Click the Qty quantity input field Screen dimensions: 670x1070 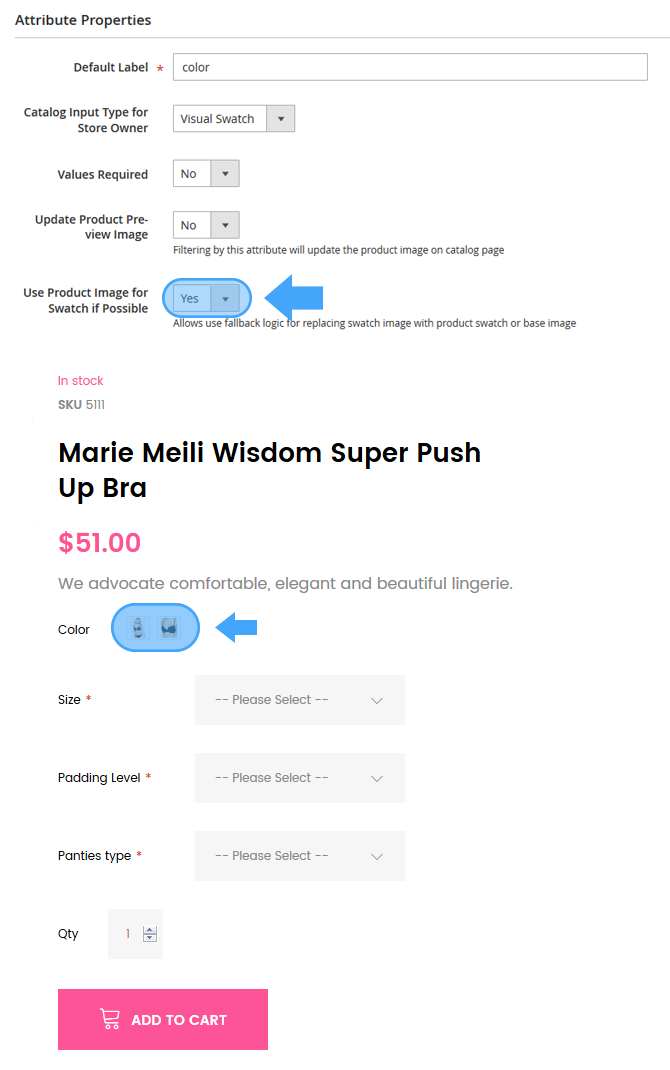[x=135, y=934]
